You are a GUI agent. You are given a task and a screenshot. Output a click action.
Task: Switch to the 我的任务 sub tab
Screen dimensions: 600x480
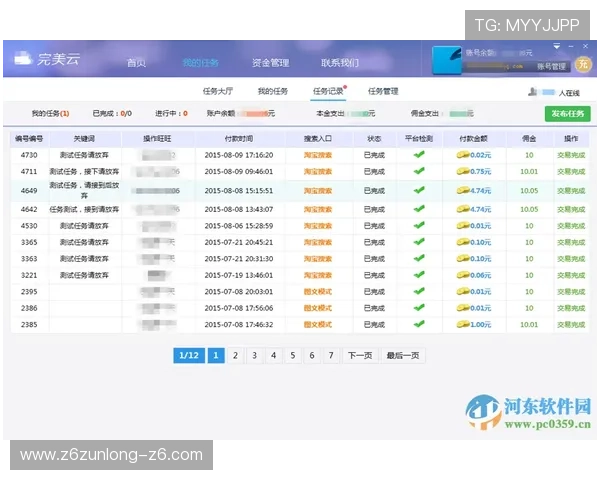click(272, 91)
